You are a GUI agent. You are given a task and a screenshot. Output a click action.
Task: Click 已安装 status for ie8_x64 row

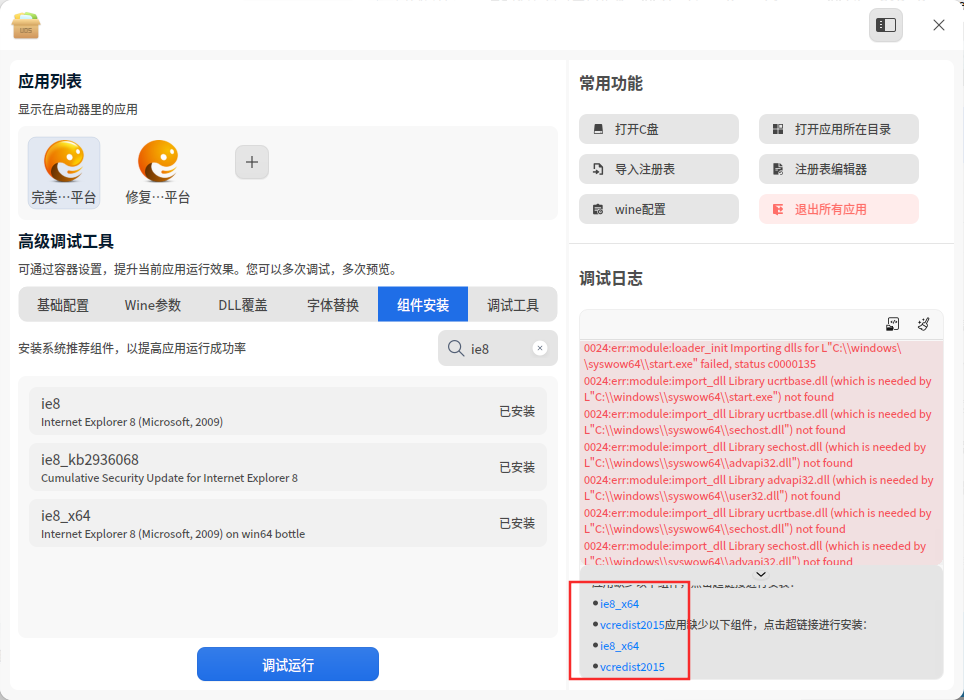(517, 523)
